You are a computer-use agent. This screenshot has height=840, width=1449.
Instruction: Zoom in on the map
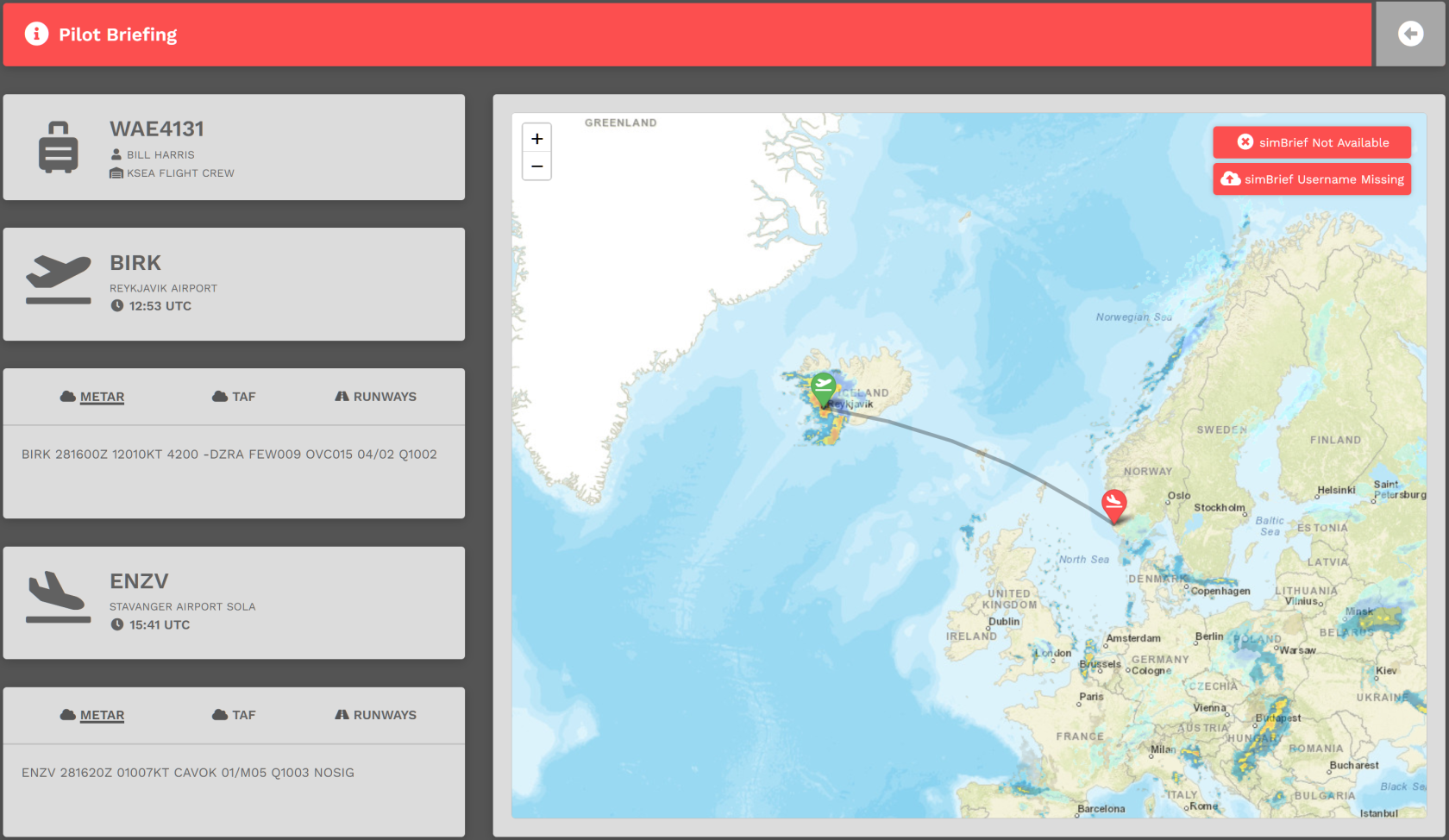click(x=536, y=138)
